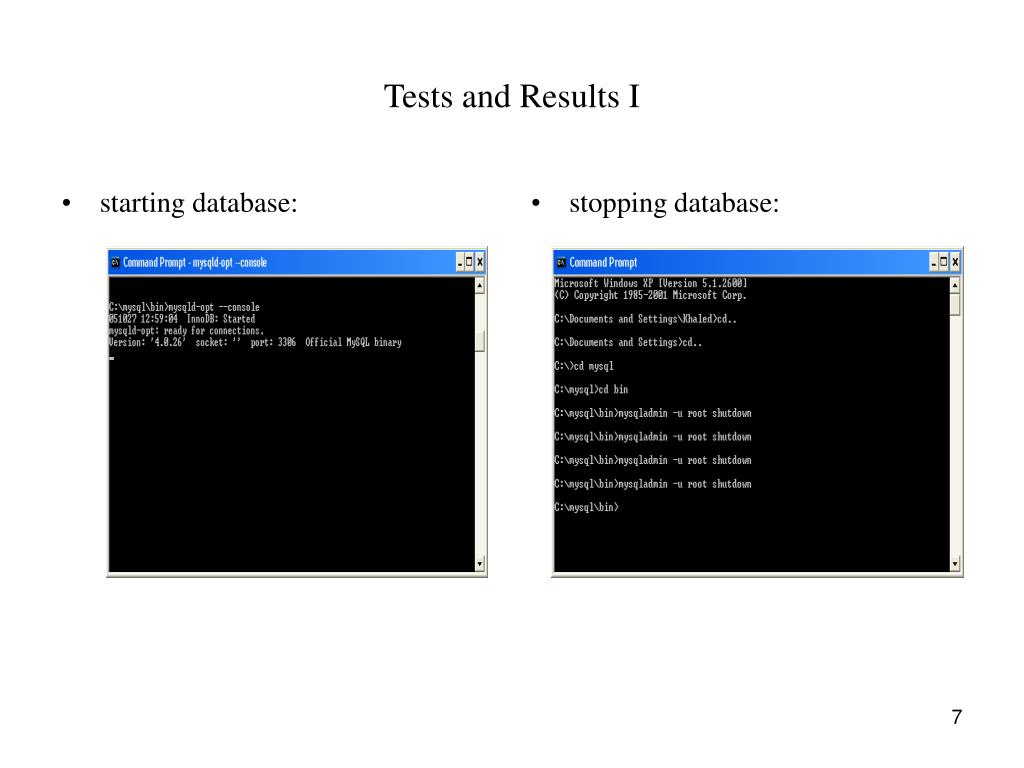Click the 'Version: 4.0.26' output line
Image resolution: width=1024 pixels, height=768 pixels.
point(255,342)
